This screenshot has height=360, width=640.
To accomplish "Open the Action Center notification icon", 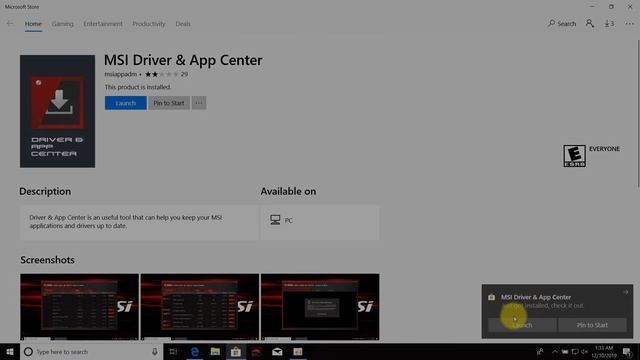I will click(x=627, y=352).
